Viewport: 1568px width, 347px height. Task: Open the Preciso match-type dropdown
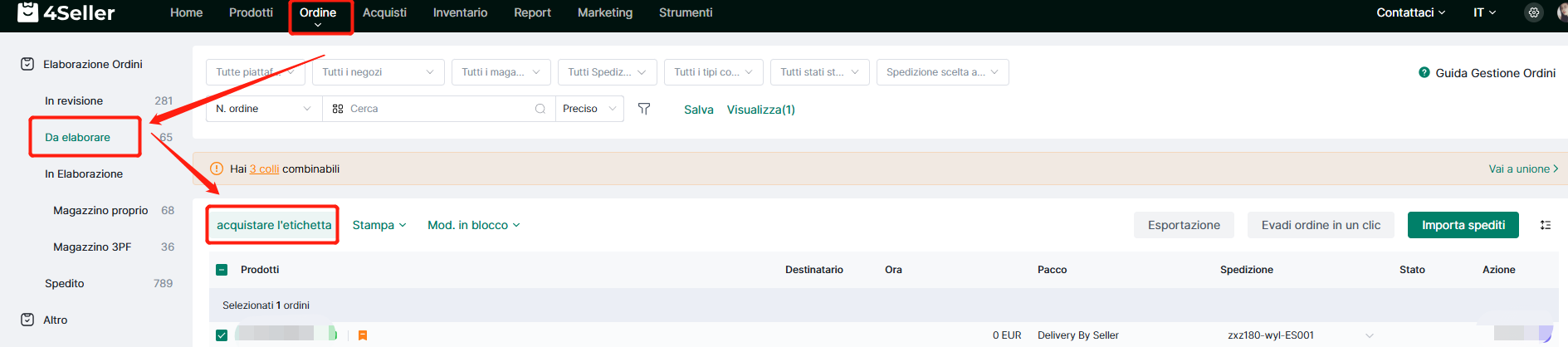tap(589, 109)
